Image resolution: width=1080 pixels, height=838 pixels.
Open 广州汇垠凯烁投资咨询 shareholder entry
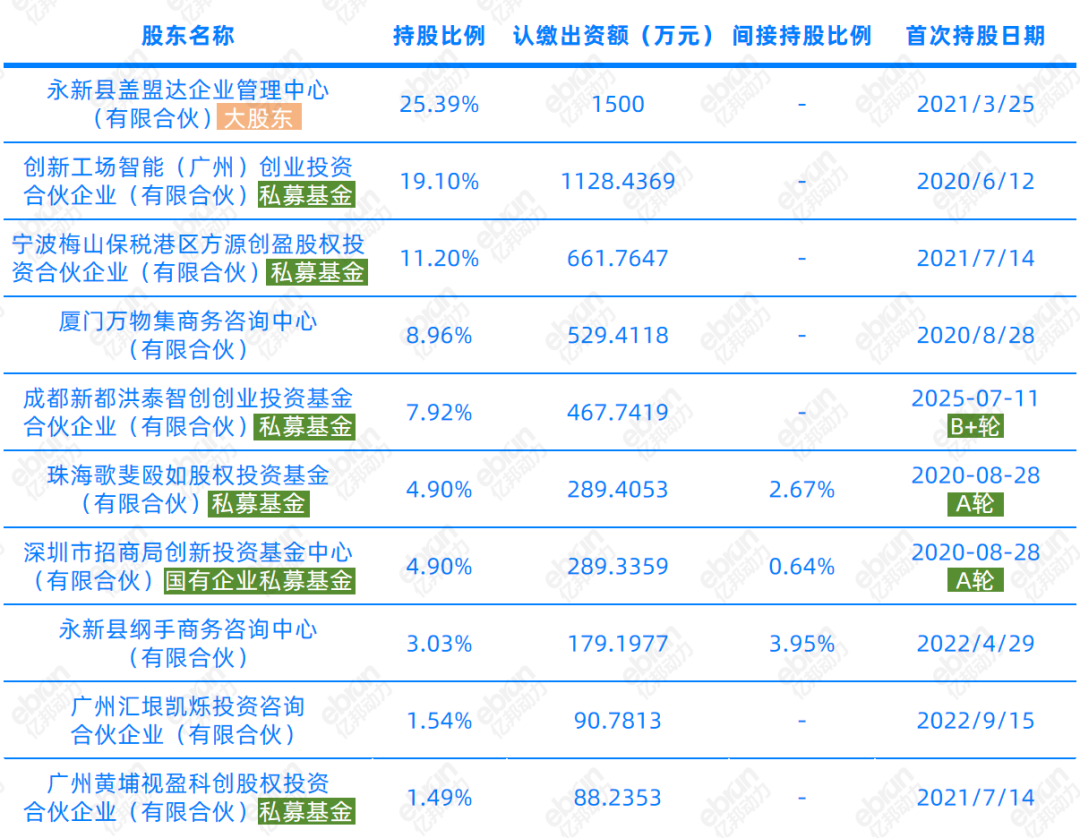(x=187, y=707)
